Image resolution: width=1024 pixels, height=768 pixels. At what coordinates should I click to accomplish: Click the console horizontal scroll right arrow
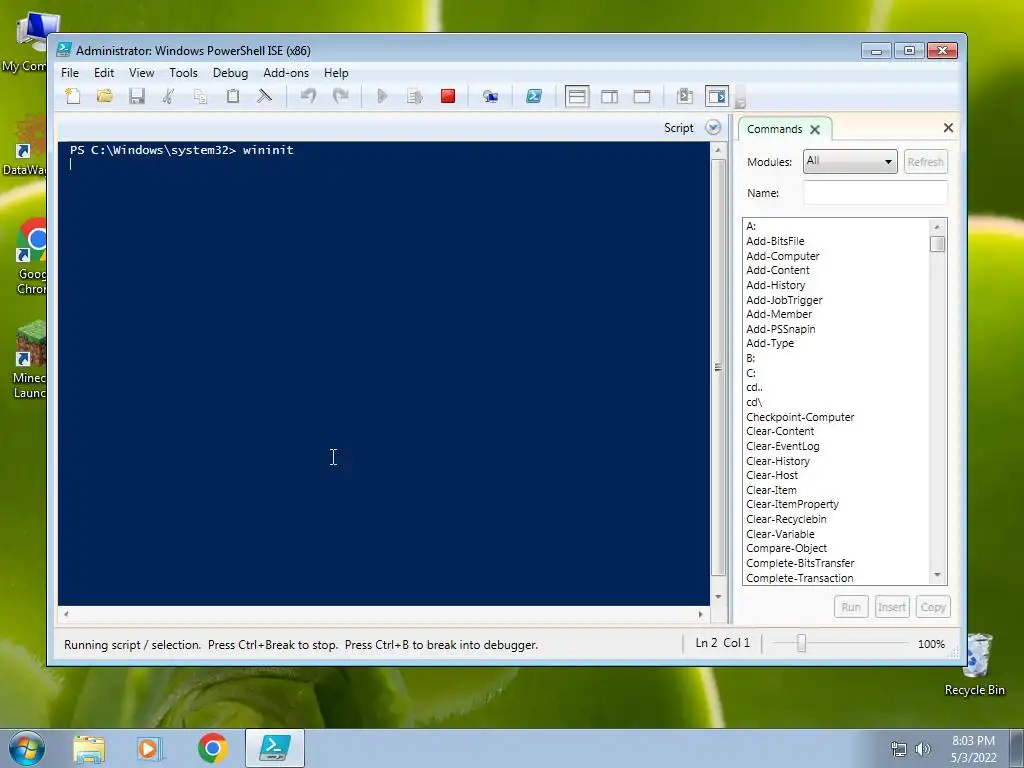click(x=701, y=614)
